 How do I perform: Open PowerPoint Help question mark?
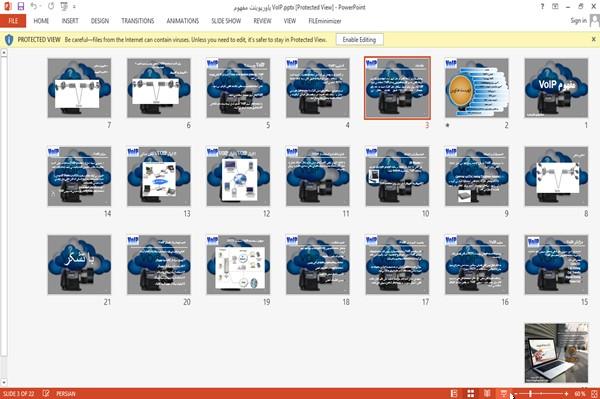coord(542,7)
